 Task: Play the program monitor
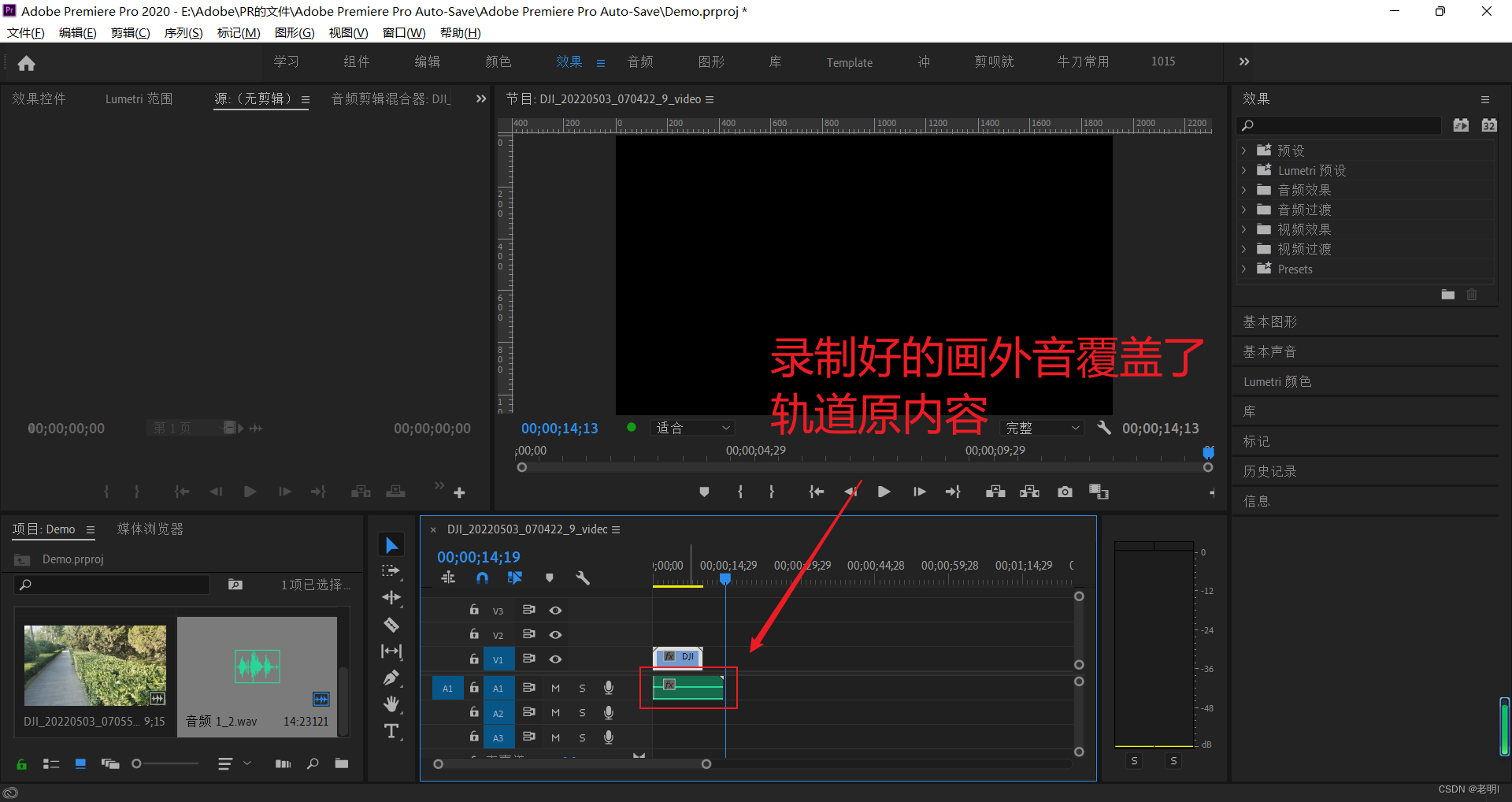click(884, 492)
